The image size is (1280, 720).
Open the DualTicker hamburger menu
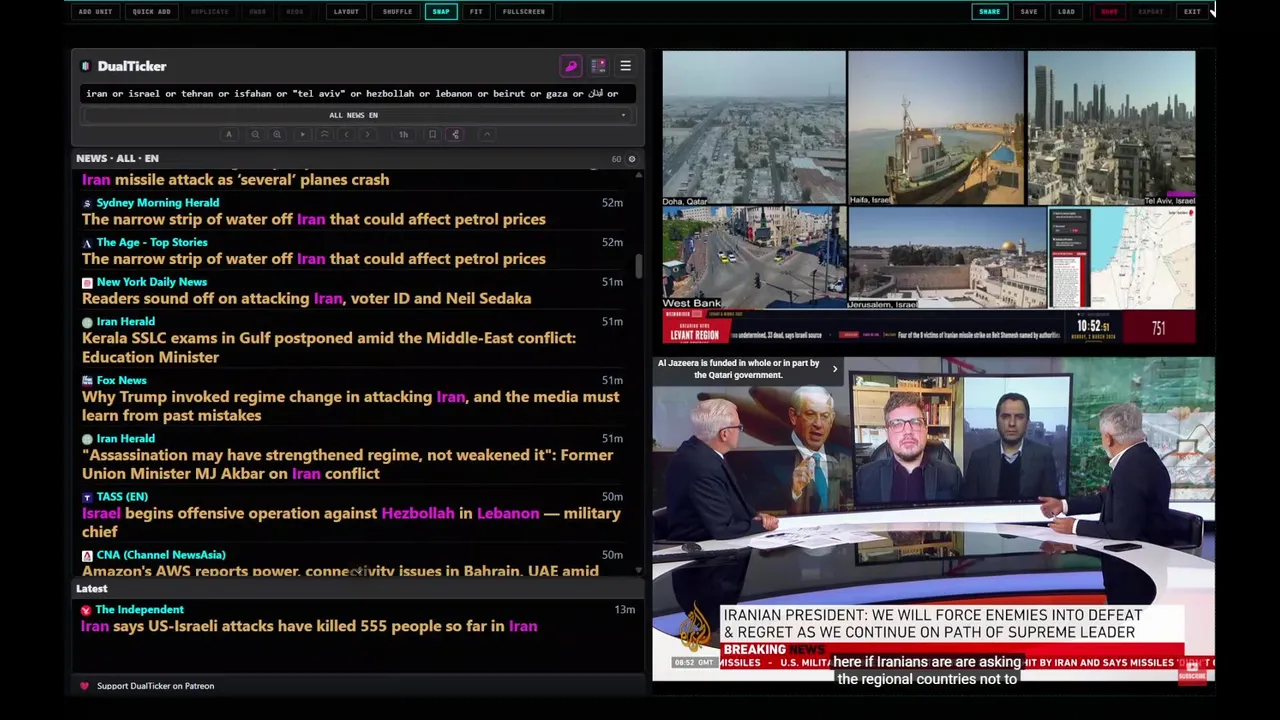click(x=625, y=66)
